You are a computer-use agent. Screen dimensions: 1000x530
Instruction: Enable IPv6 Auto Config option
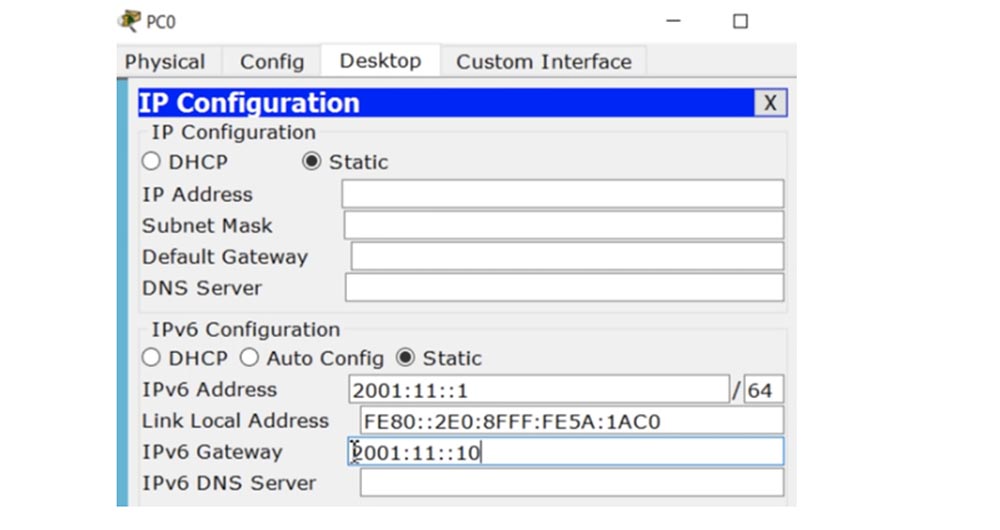[x=249, y=358]
